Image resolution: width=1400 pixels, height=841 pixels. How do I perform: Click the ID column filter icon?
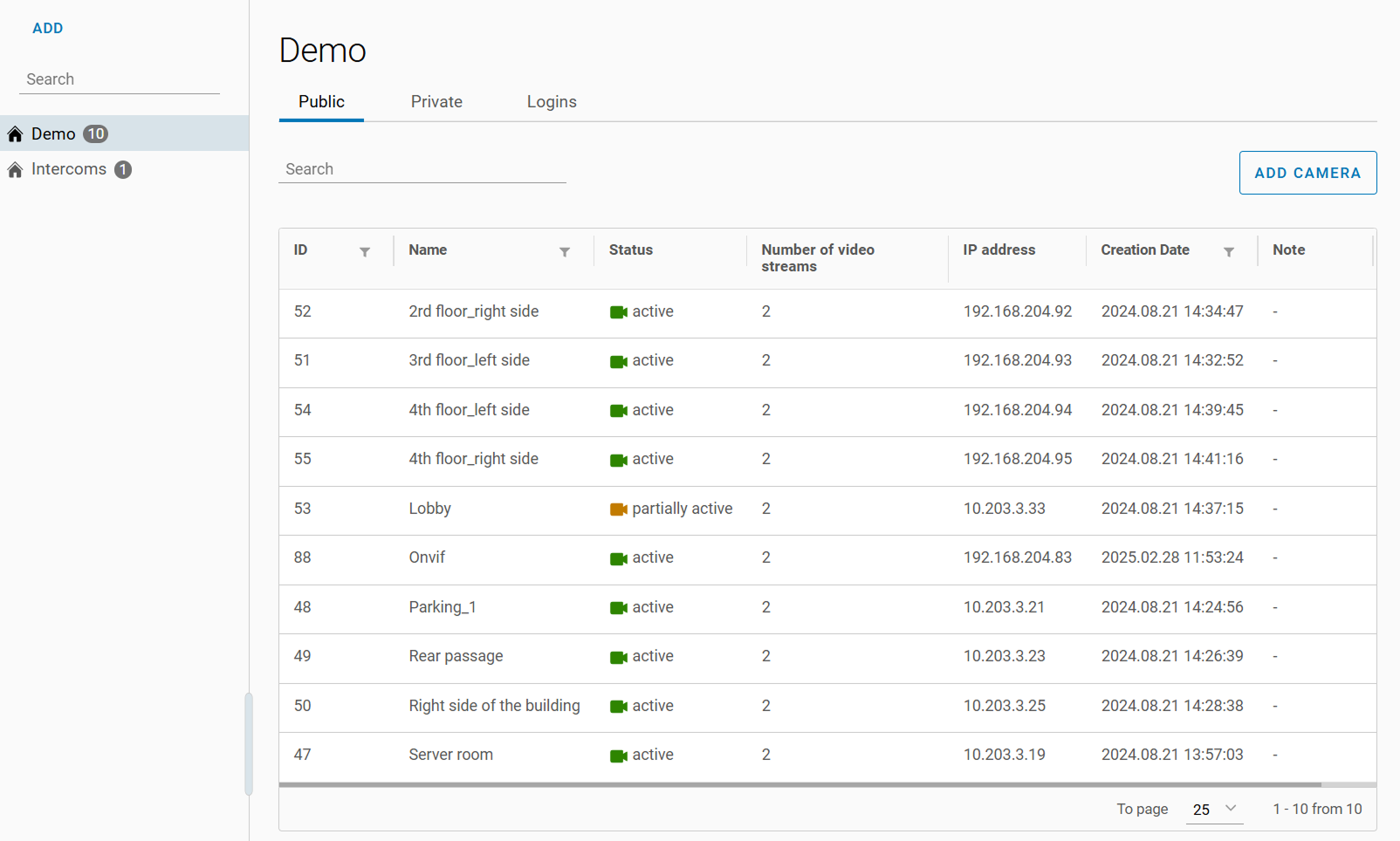pos(365,252)
